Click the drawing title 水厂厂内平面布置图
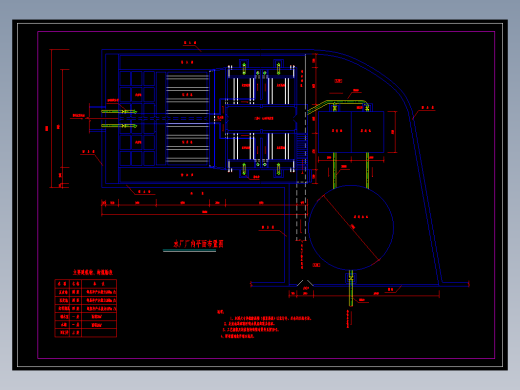The height and width of the screenshot is (390, 520). pyautogui.click(x=198, y=244)
